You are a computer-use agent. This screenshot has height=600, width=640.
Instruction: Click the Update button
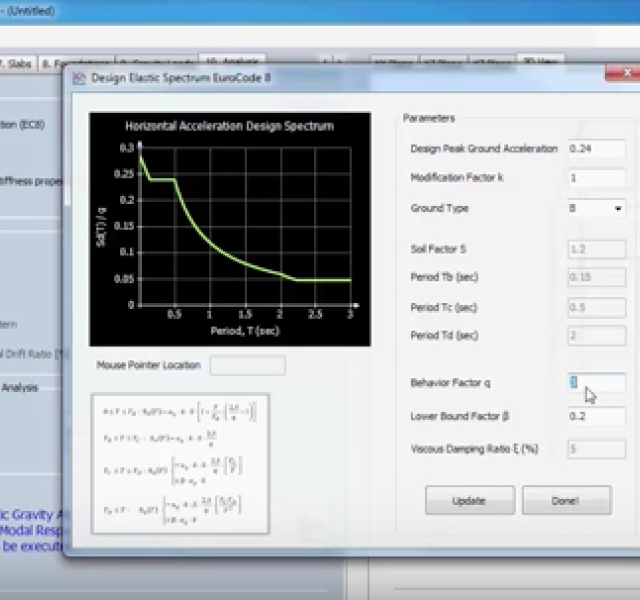(x=469, y=500)
